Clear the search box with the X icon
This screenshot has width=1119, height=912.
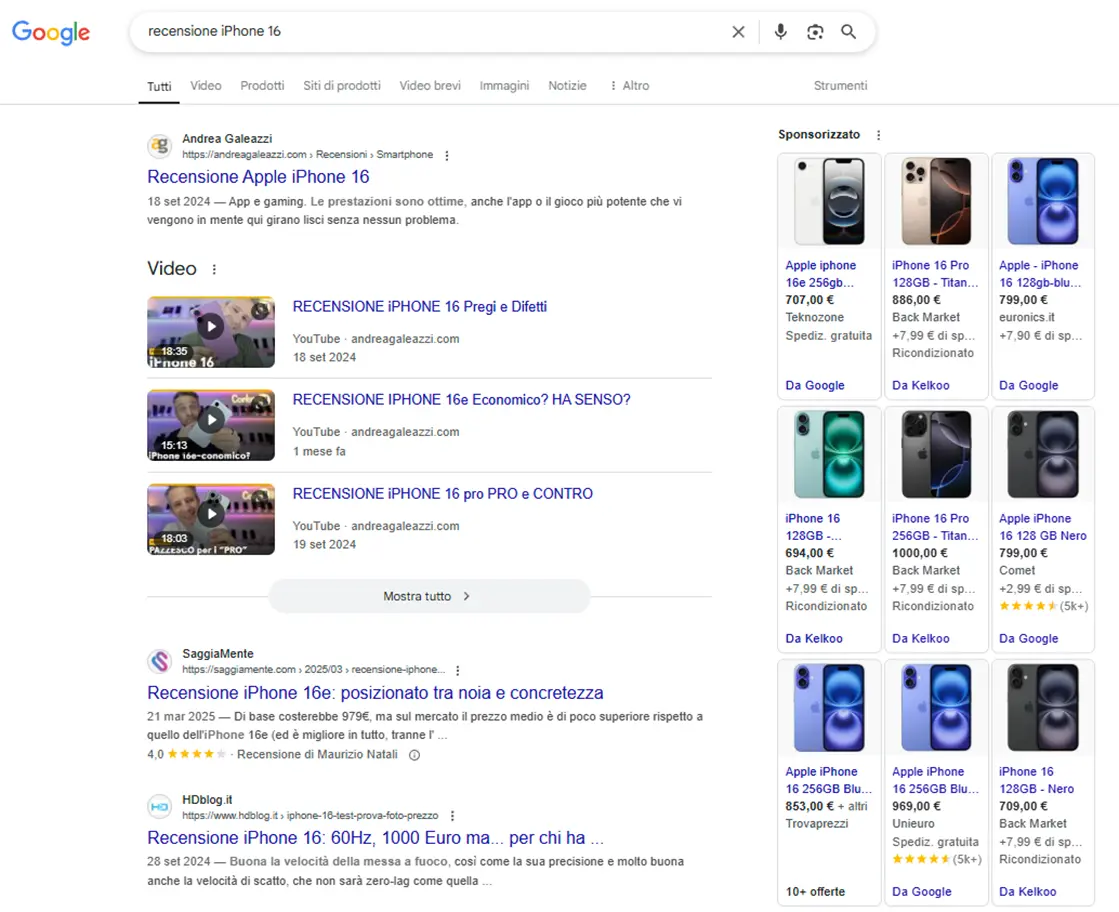[x=739, y=32]
